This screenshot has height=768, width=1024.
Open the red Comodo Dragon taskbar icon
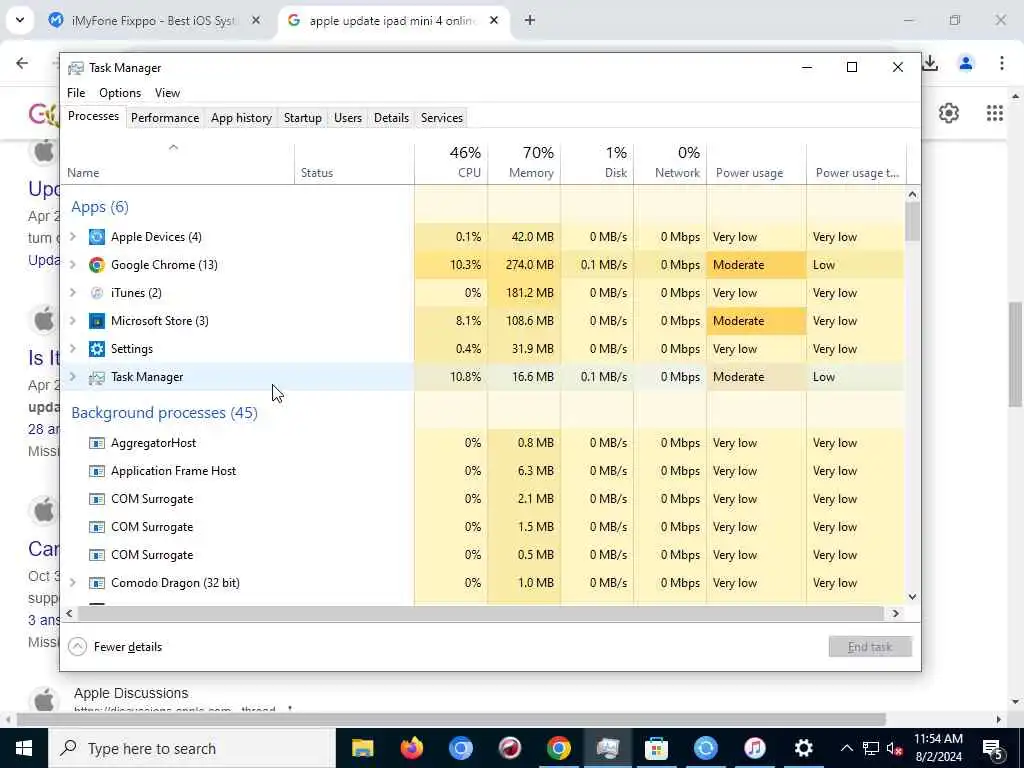click(x=509, y=748)
